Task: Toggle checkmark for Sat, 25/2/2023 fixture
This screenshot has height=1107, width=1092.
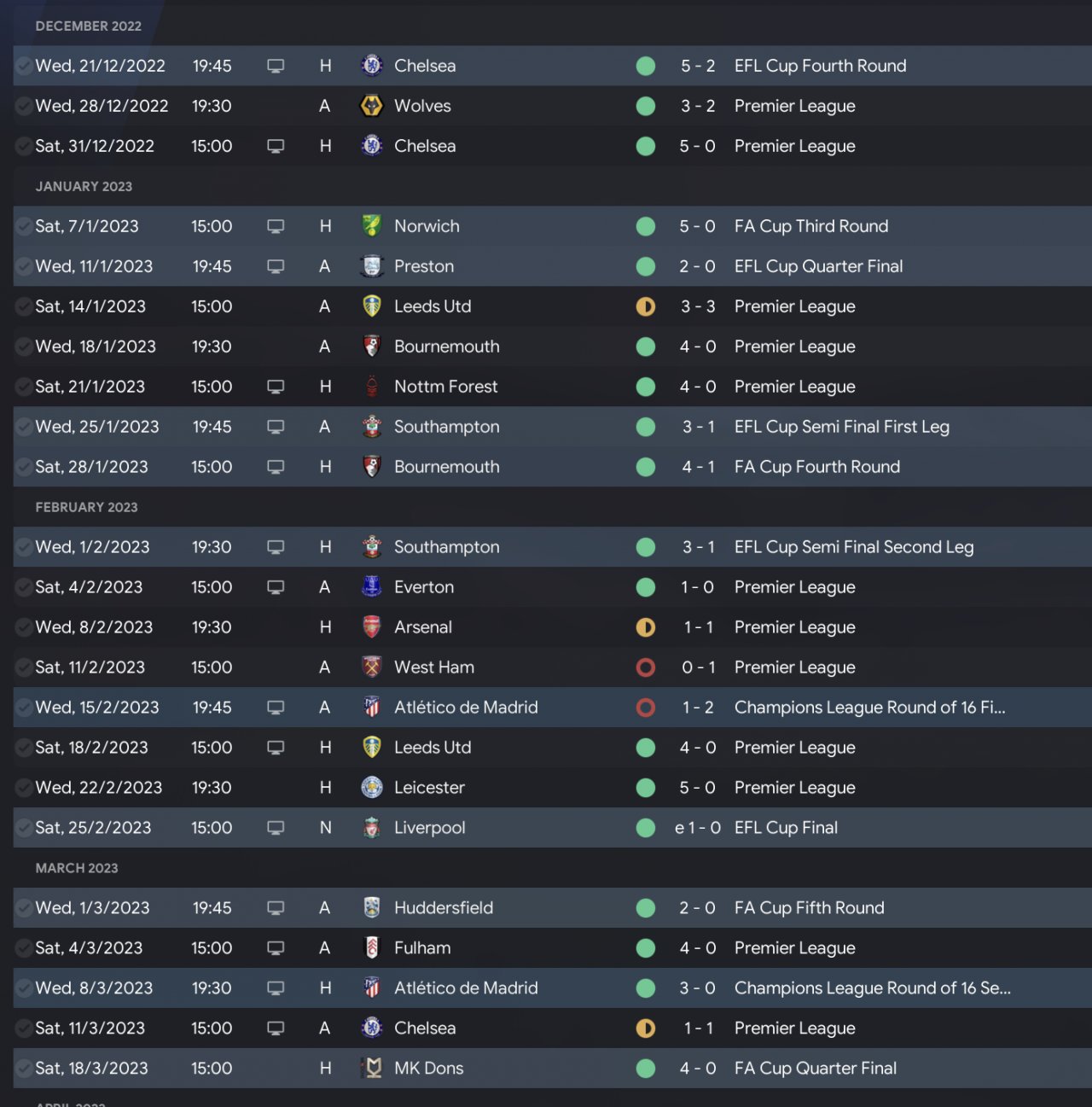Action: 24,828
